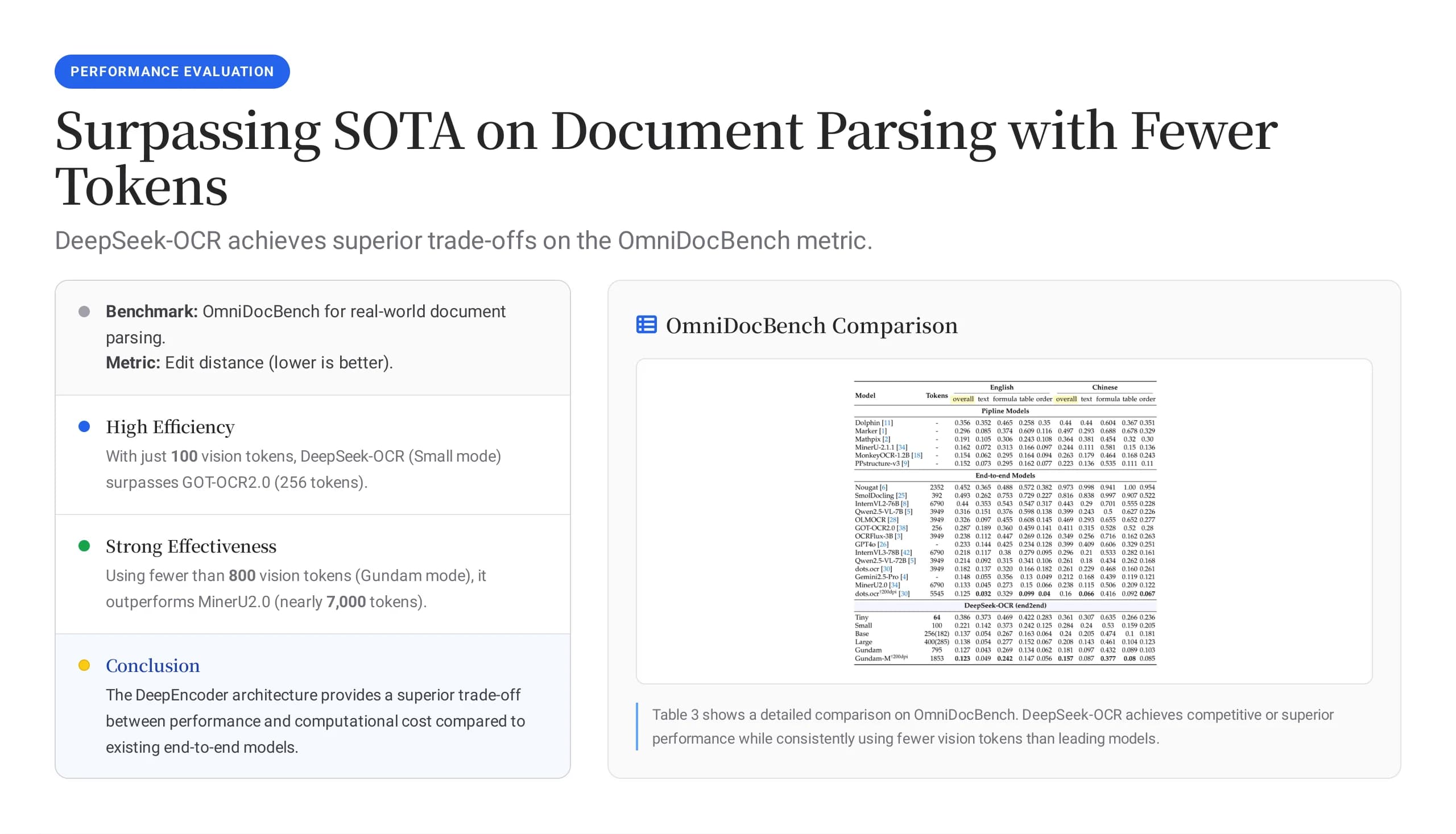Click the "MinerU2.0 [34]" row label in table
Image resolution: width=1456 pixels, height=834 pixels.
point(877,585)
